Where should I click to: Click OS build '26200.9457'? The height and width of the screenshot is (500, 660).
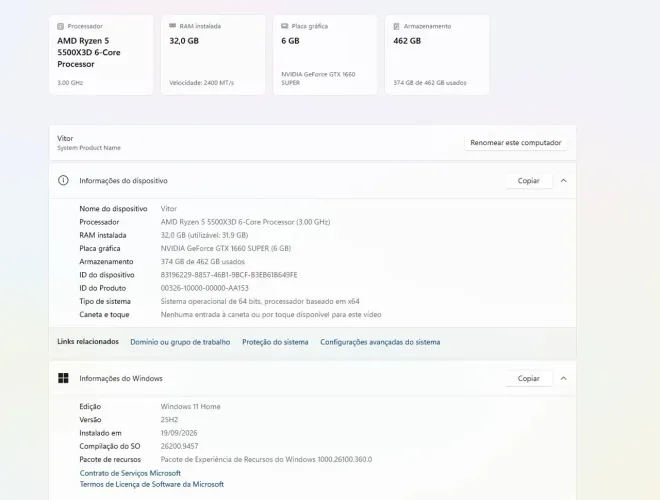tap(179, 446)
